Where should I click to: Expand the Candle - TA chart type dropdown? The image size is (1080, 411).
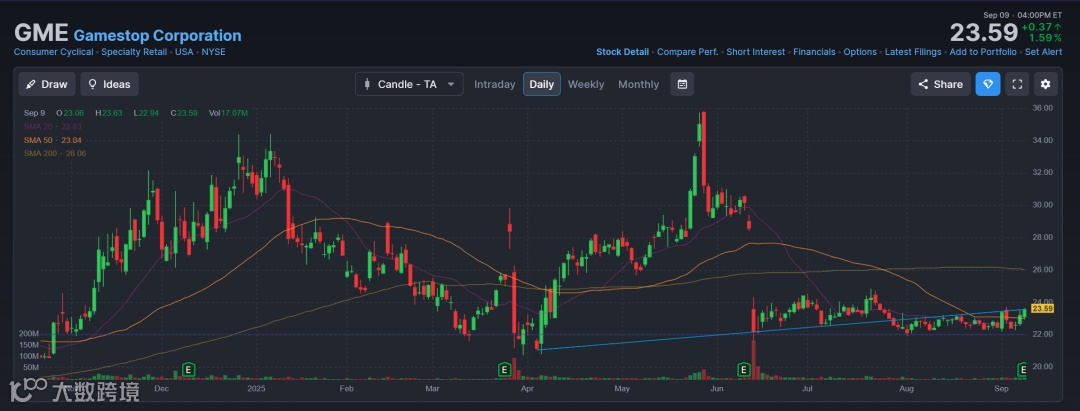click(409, 84)
